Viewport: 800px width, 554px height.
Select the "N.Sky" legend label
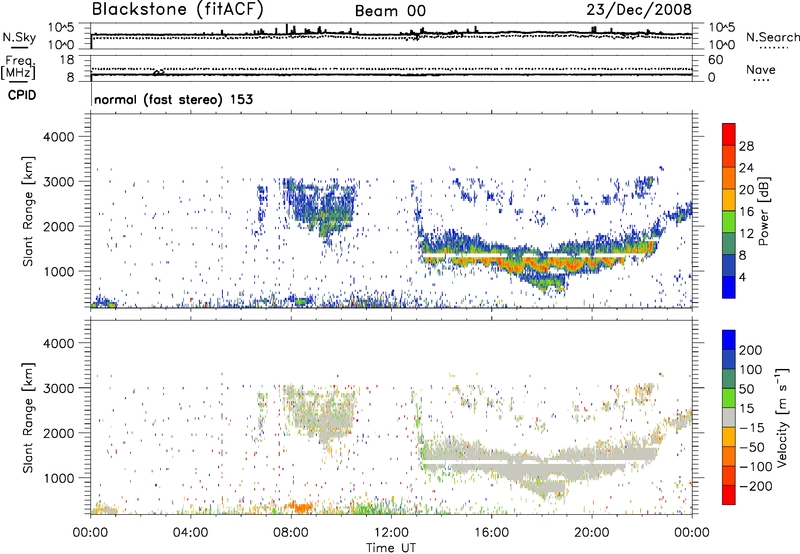pos(19,37)
